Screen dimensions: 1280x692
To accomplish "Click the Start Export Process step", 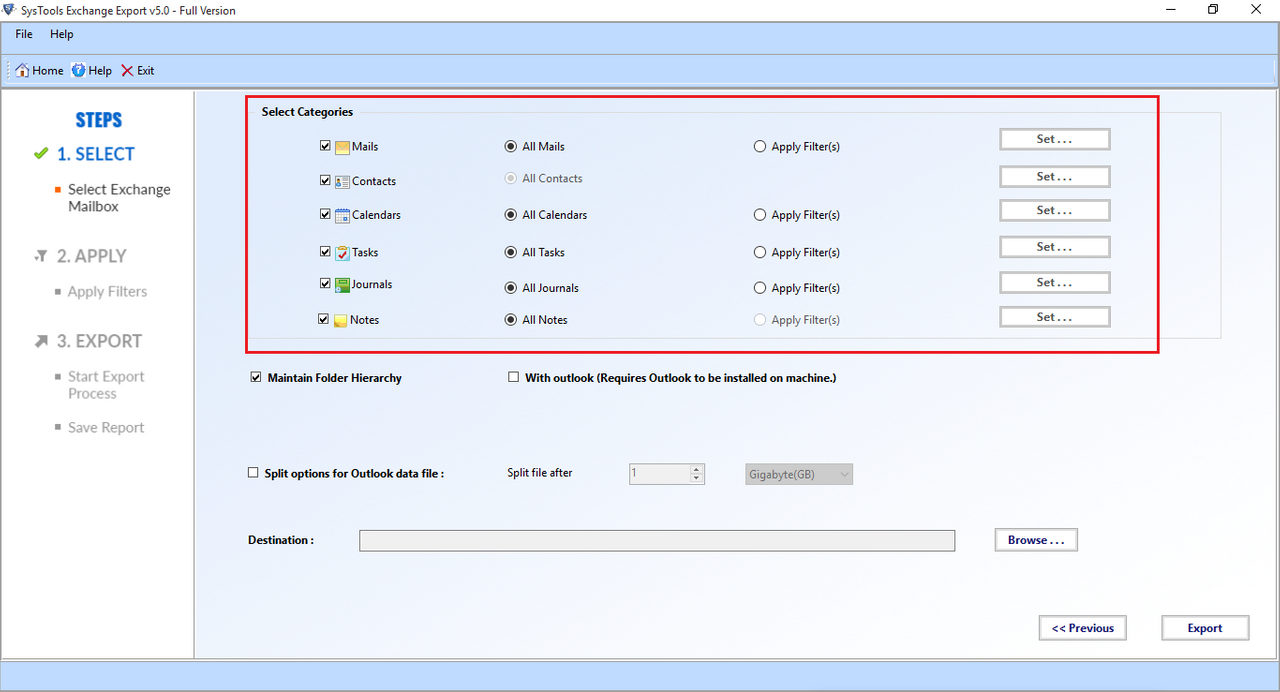I will point(106,385).
